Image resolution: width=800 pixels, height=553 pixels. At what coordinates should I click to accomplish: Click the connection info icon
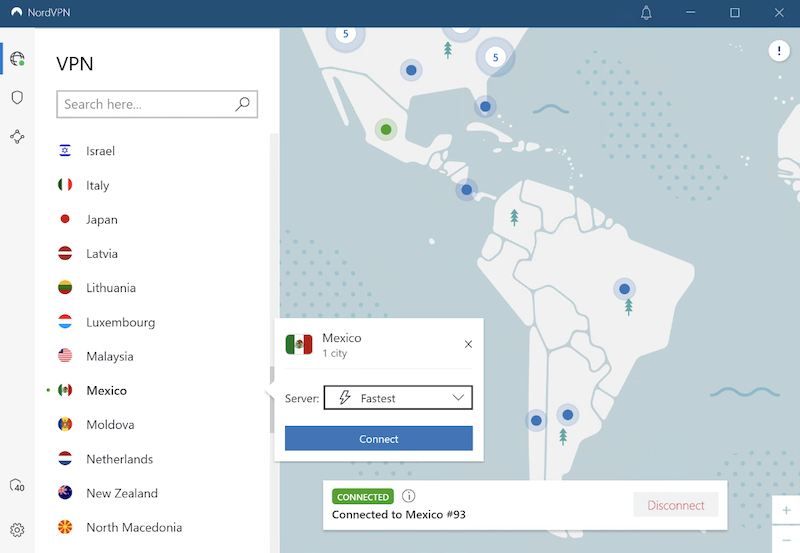pyautogui.click(x=409, y=496)
